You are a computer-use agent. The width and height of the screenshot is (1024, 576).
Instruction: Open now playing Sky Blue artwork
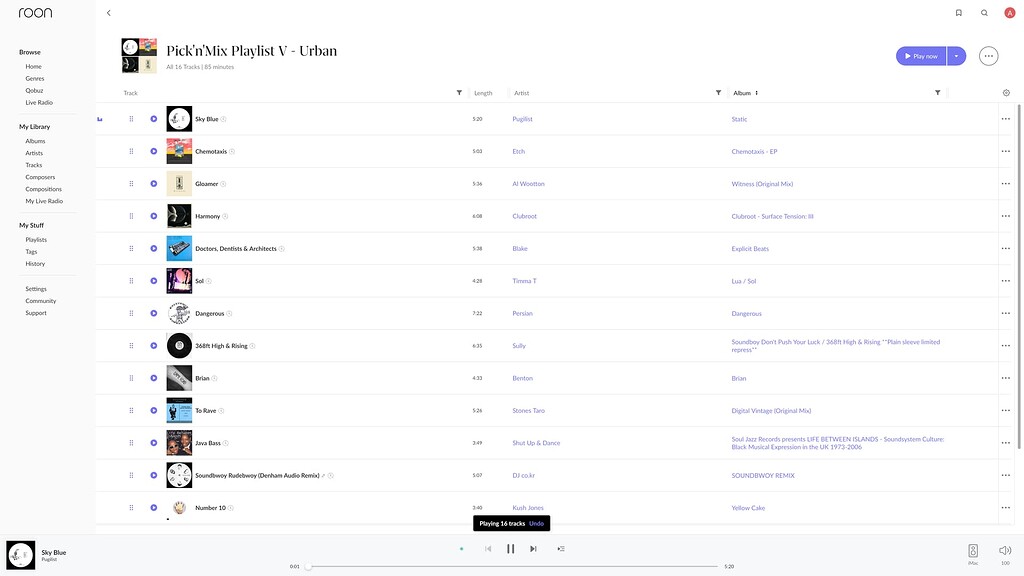(20, 555)
